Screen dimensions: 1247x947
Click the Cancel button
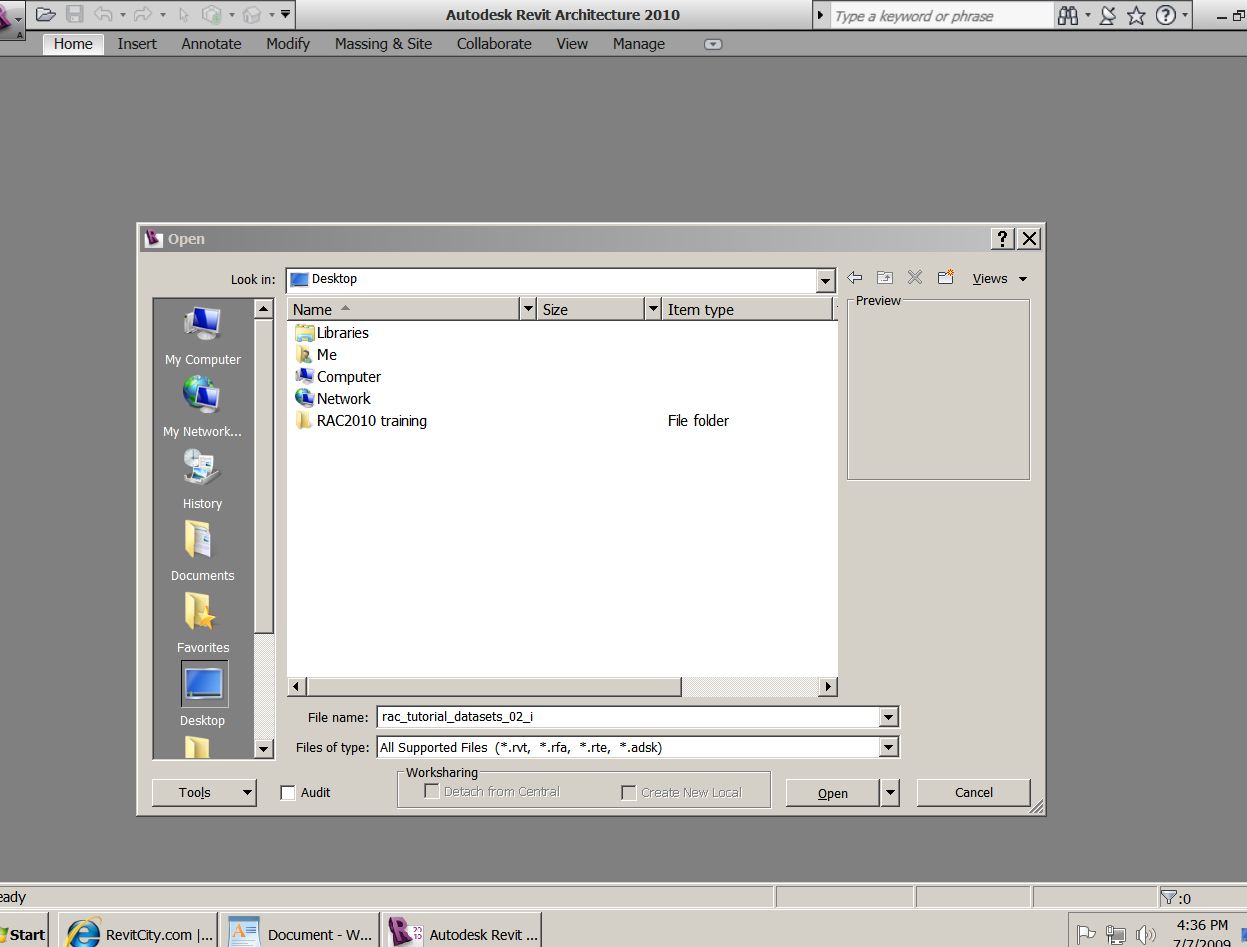[974, 792]
